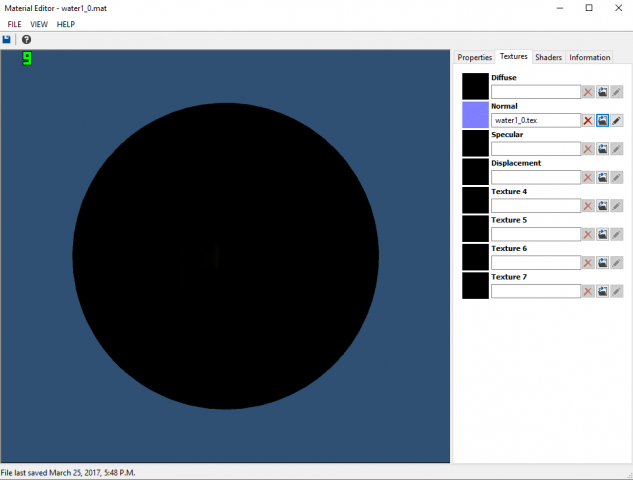This screenshot has height=480, width=633.
Task: Remove the Normal texture with the red X
Action: pyautogui.click(x=588, y=120)
